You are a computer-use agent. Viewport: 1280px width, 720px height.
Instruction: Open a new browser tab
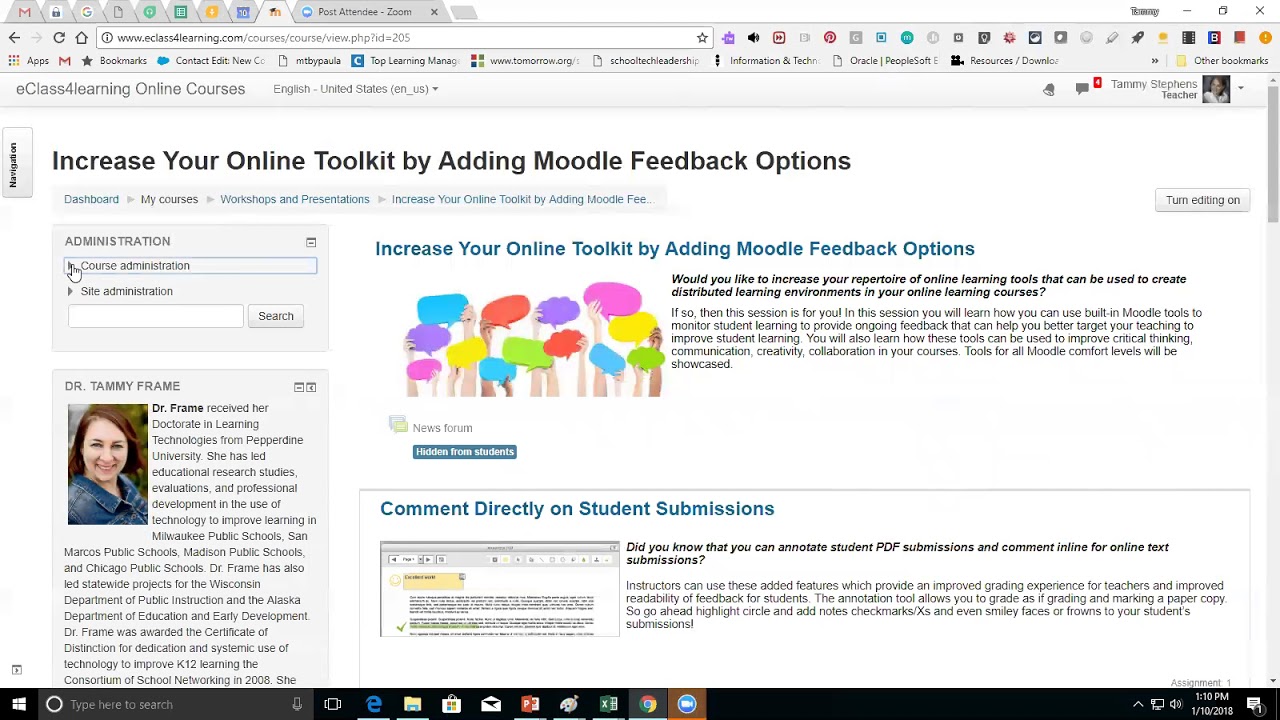click(463, 12)
